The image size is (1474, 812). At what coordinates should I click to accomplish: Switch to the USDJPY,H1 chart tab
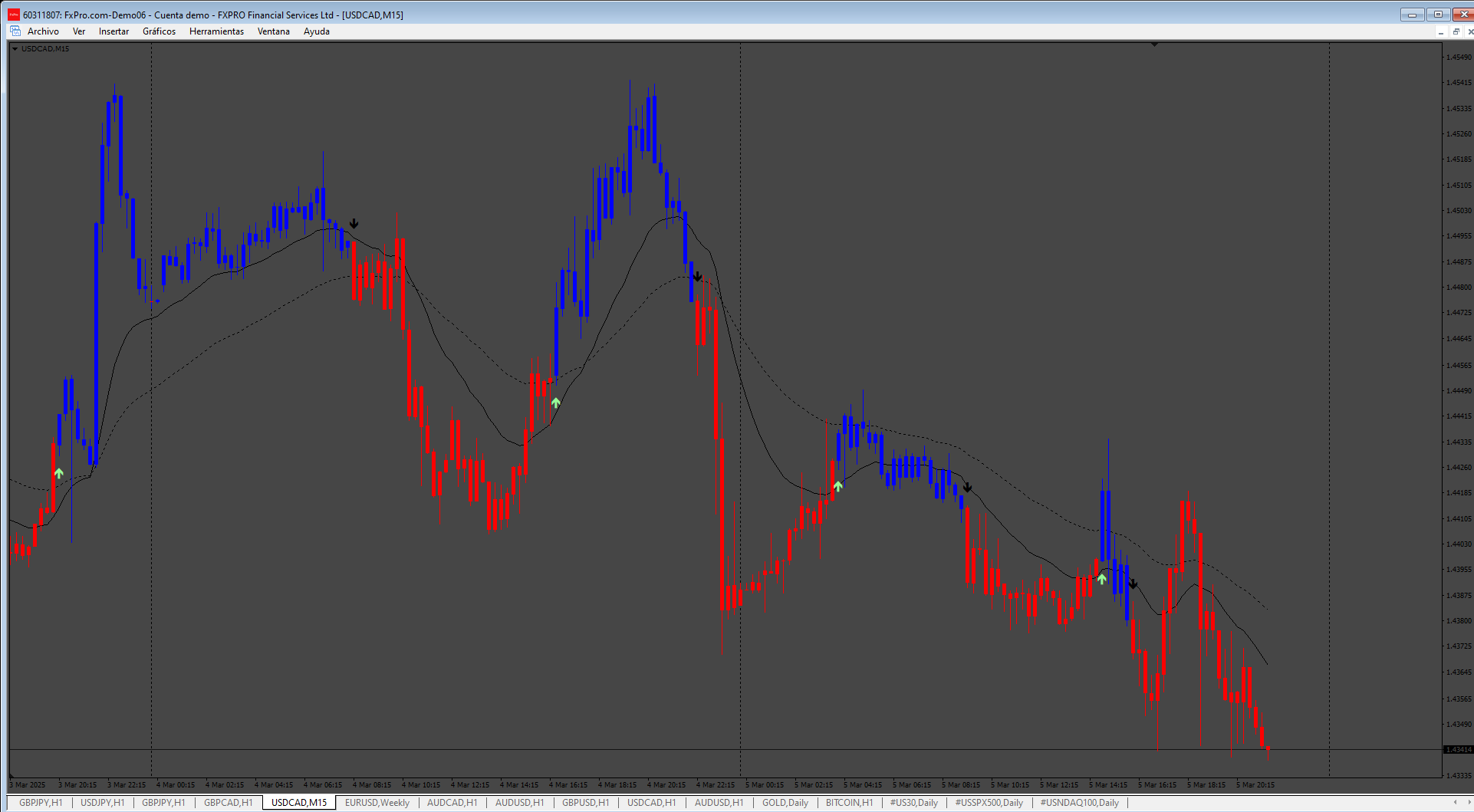(102, 803)
